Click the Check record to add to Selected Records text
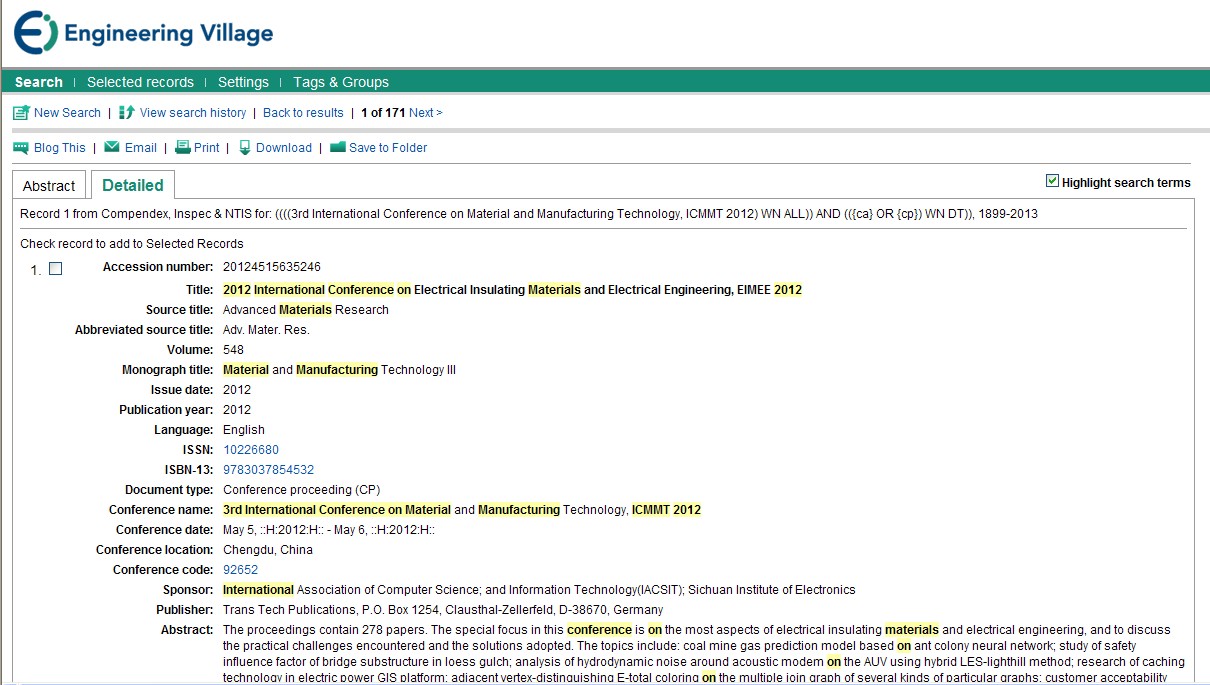This screenshot has height=685, width=1210. tap(132, 244)
